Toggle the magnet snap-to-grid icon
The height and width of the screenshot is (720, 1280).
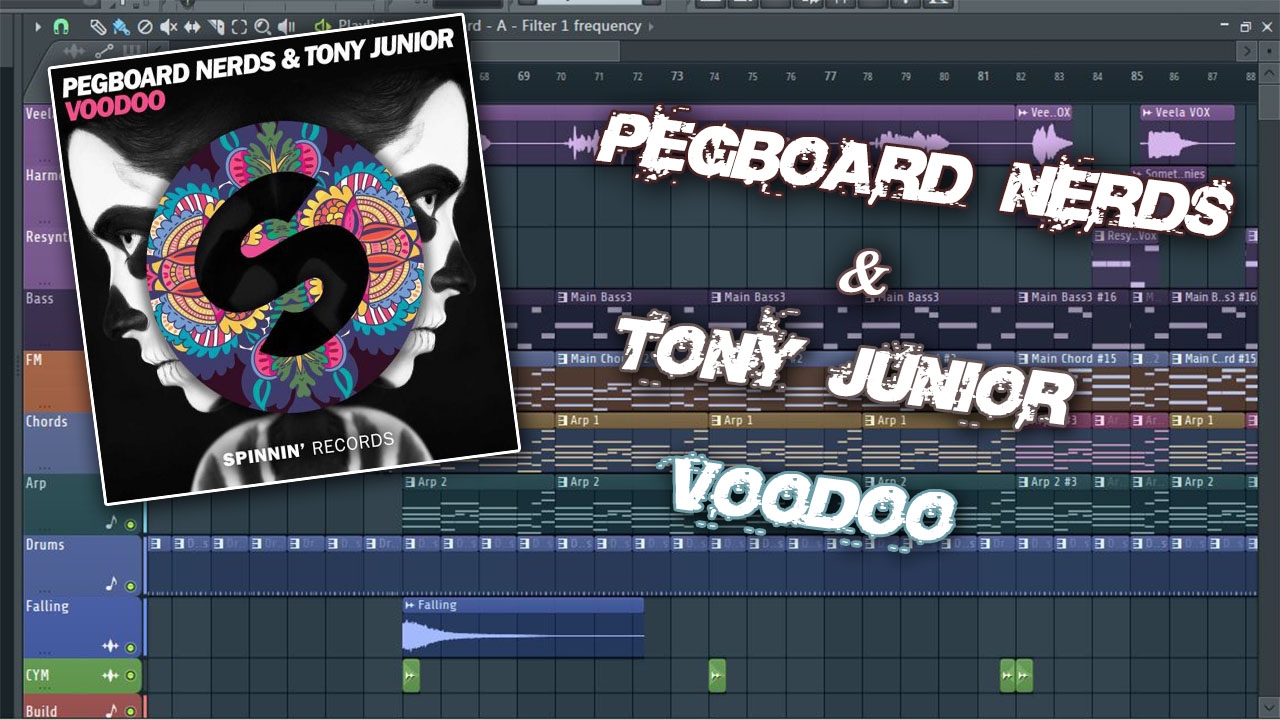pyautogui.click(x=60, y=27)
